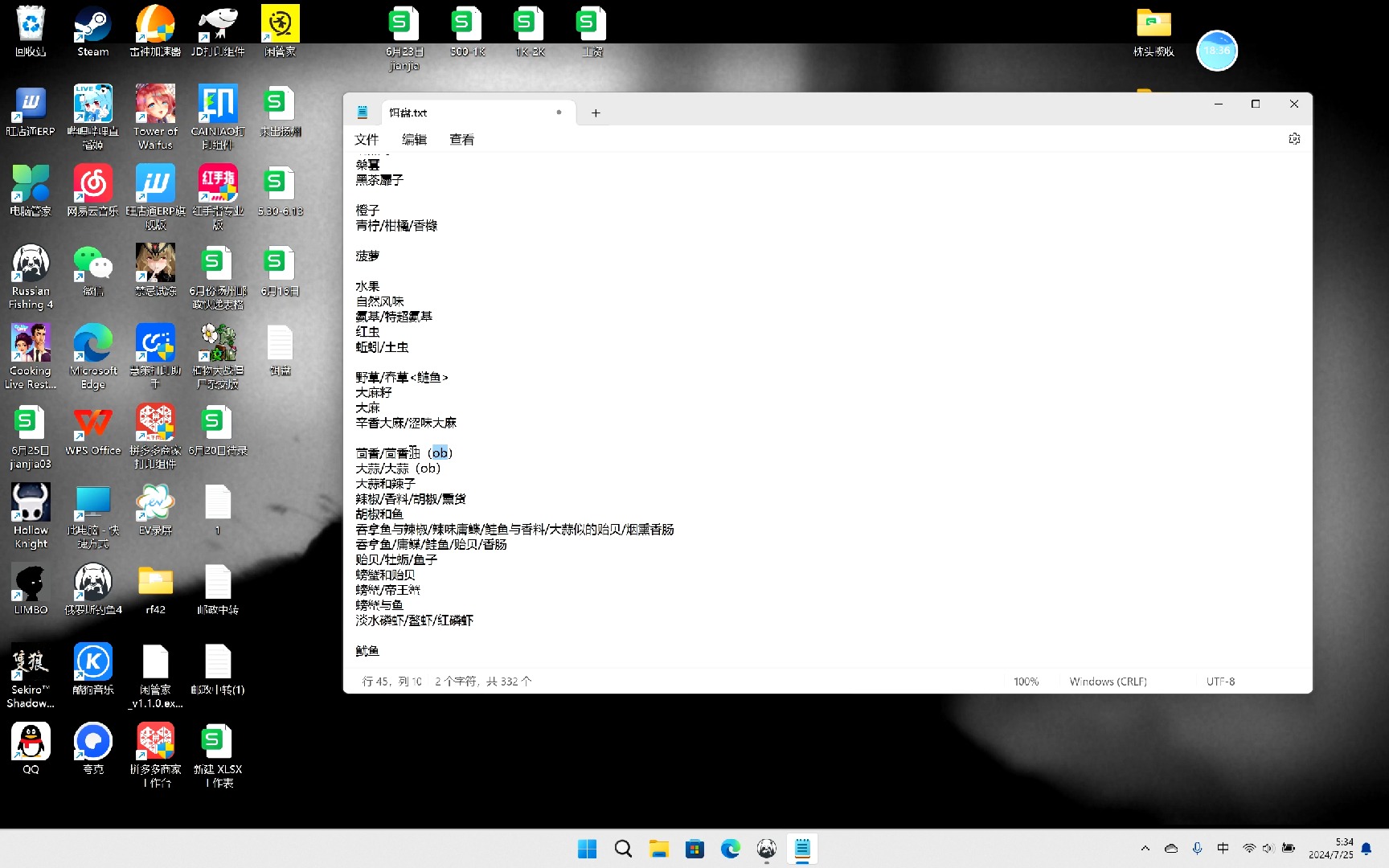1389x868 pixels.
Task: Open the 查看 menu in Notepad
Action: click(x=461, y=140)
